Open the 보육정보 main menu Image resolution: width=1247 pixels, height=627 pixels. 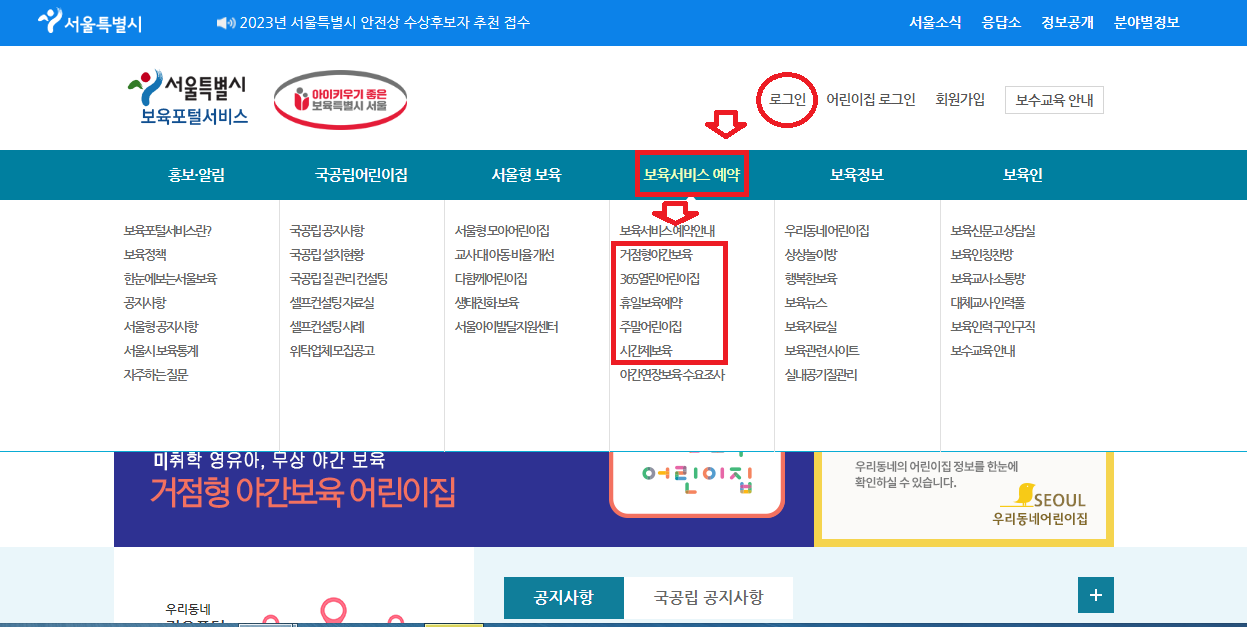click(857, 175)
